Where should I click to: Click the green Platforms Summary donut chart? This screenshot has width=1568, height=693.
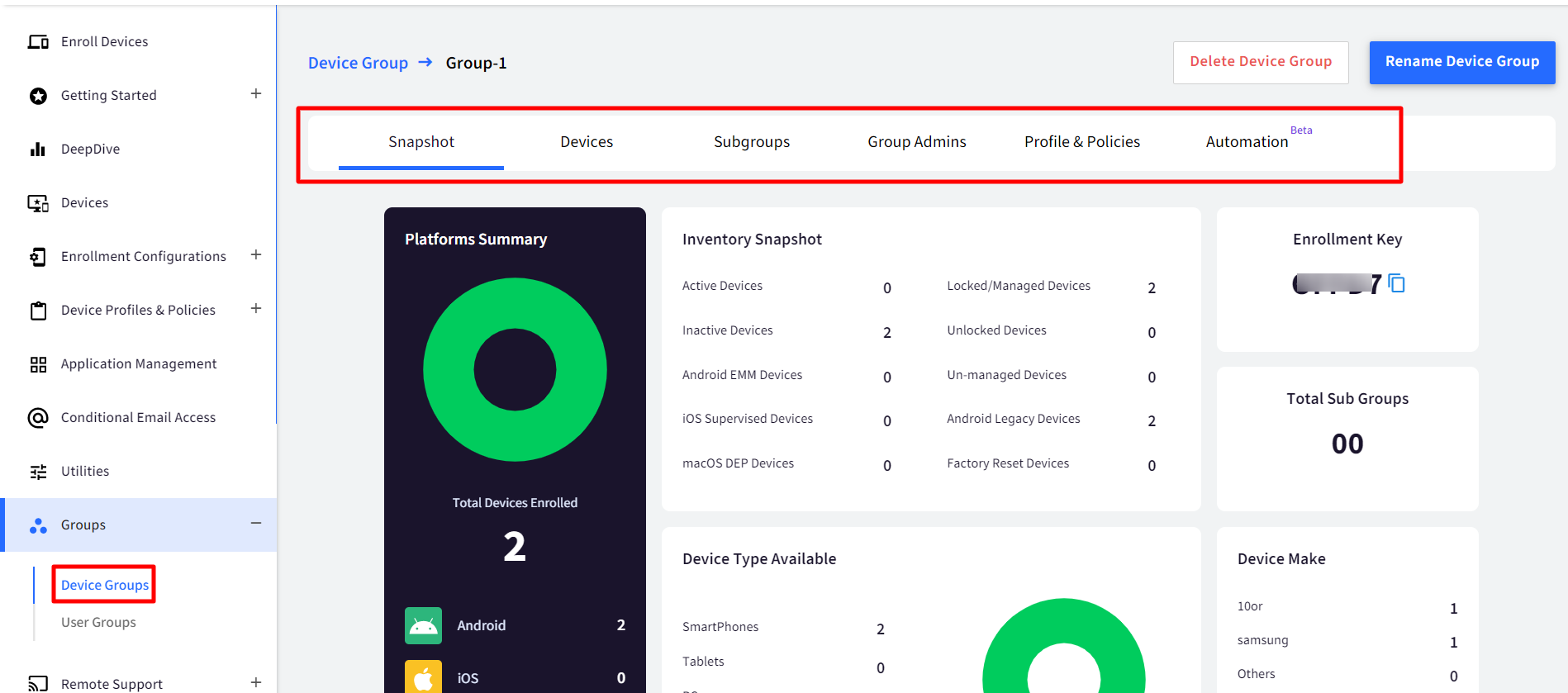click(515, 369)
